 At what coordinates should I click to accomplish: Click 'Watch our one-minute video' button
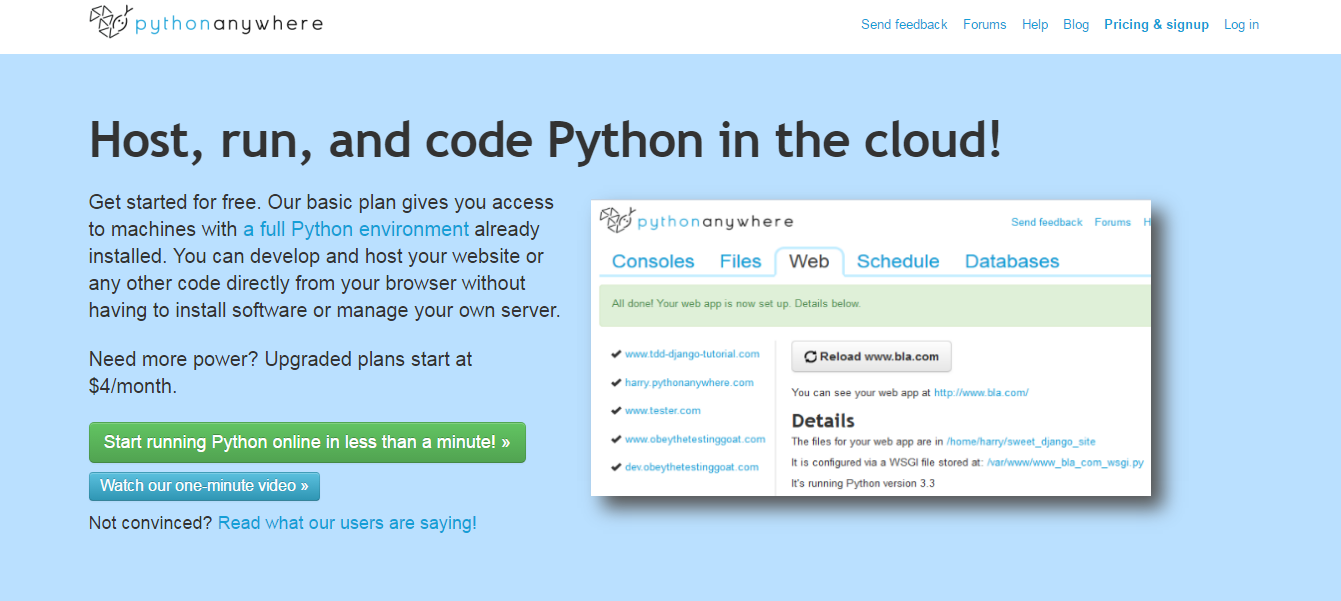click(x=204, y=486)
